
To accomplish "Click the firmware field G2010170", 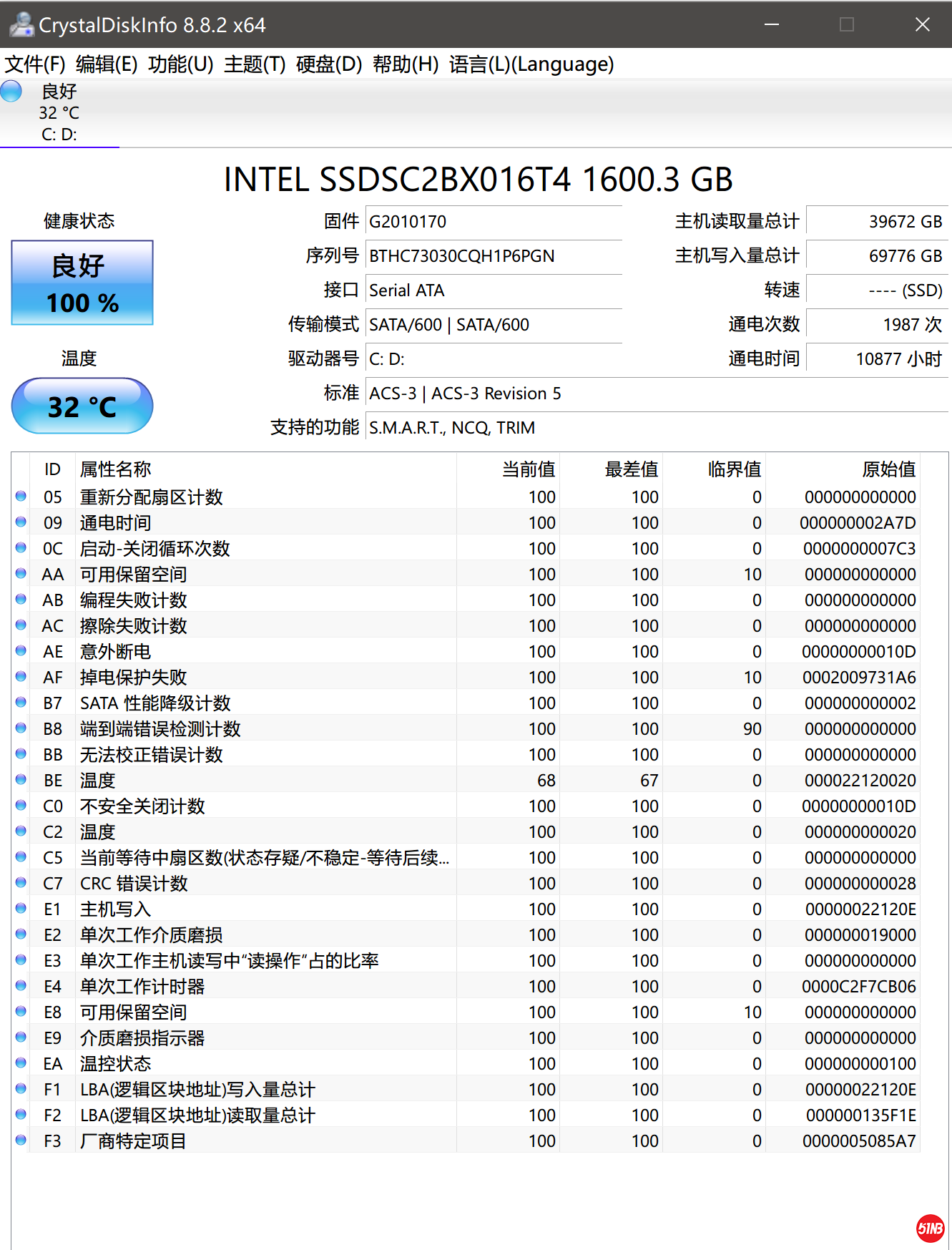I will click(494, 222).
